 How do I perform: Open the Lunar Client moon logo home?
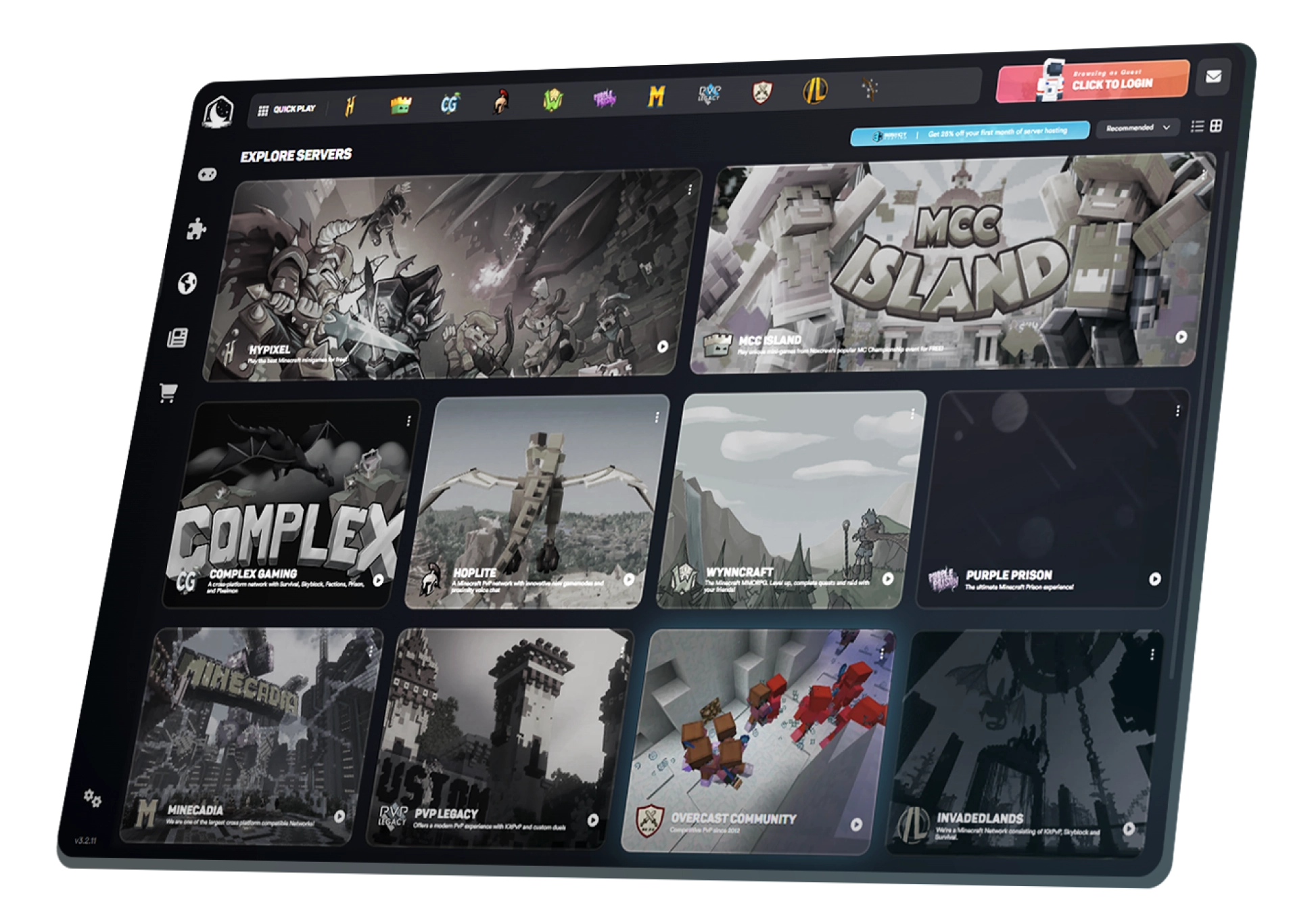(x=218, y=112)
